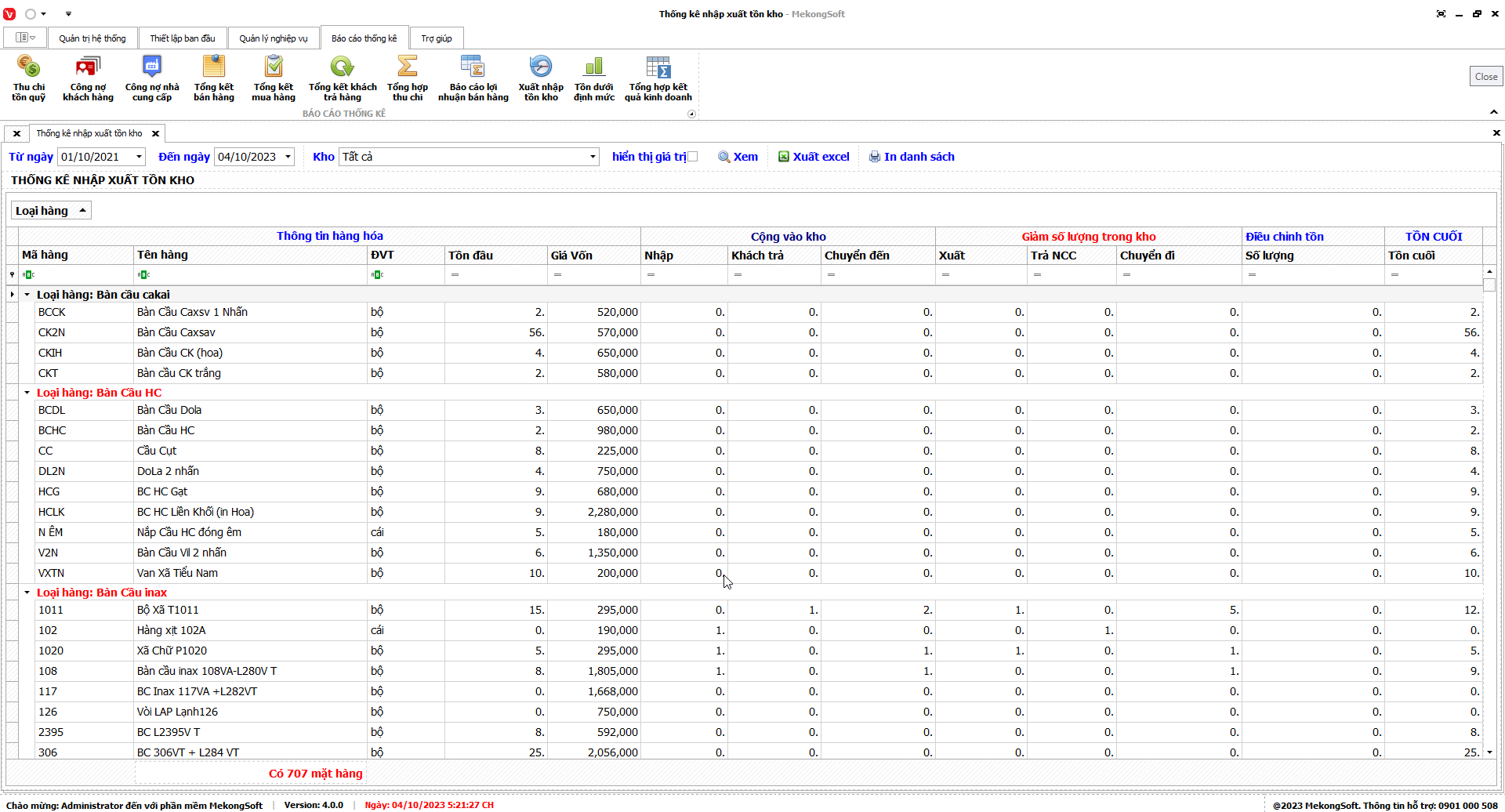Switch to Quản lý nghiệp vụ tab
The height and width of the screenshot is (812, 1505).
click(273, 38)
